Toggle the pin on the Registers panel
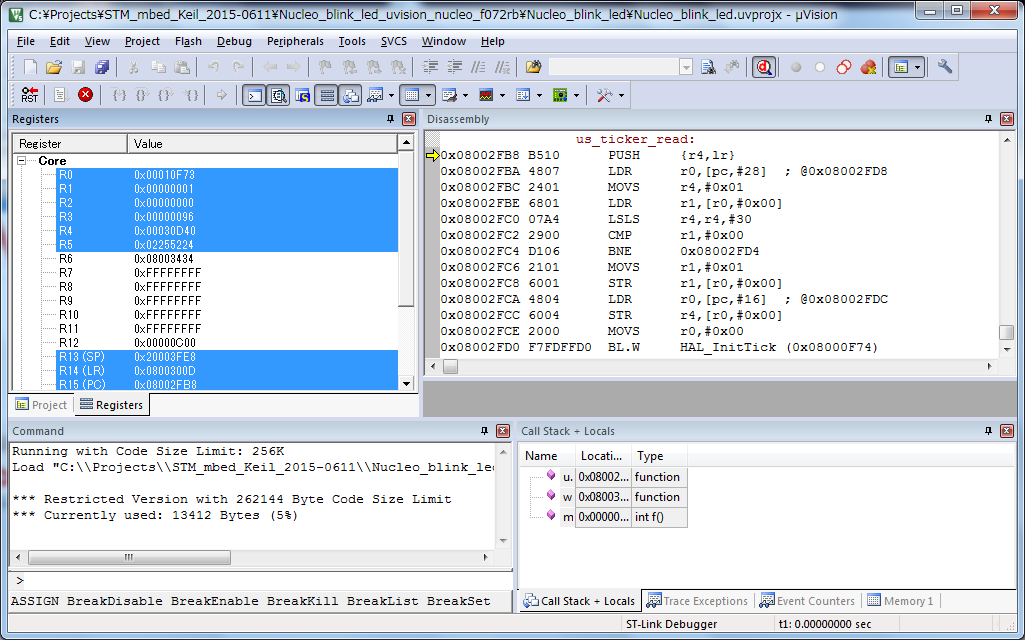This screenshot has width=1025, height=640. point(390,119)
